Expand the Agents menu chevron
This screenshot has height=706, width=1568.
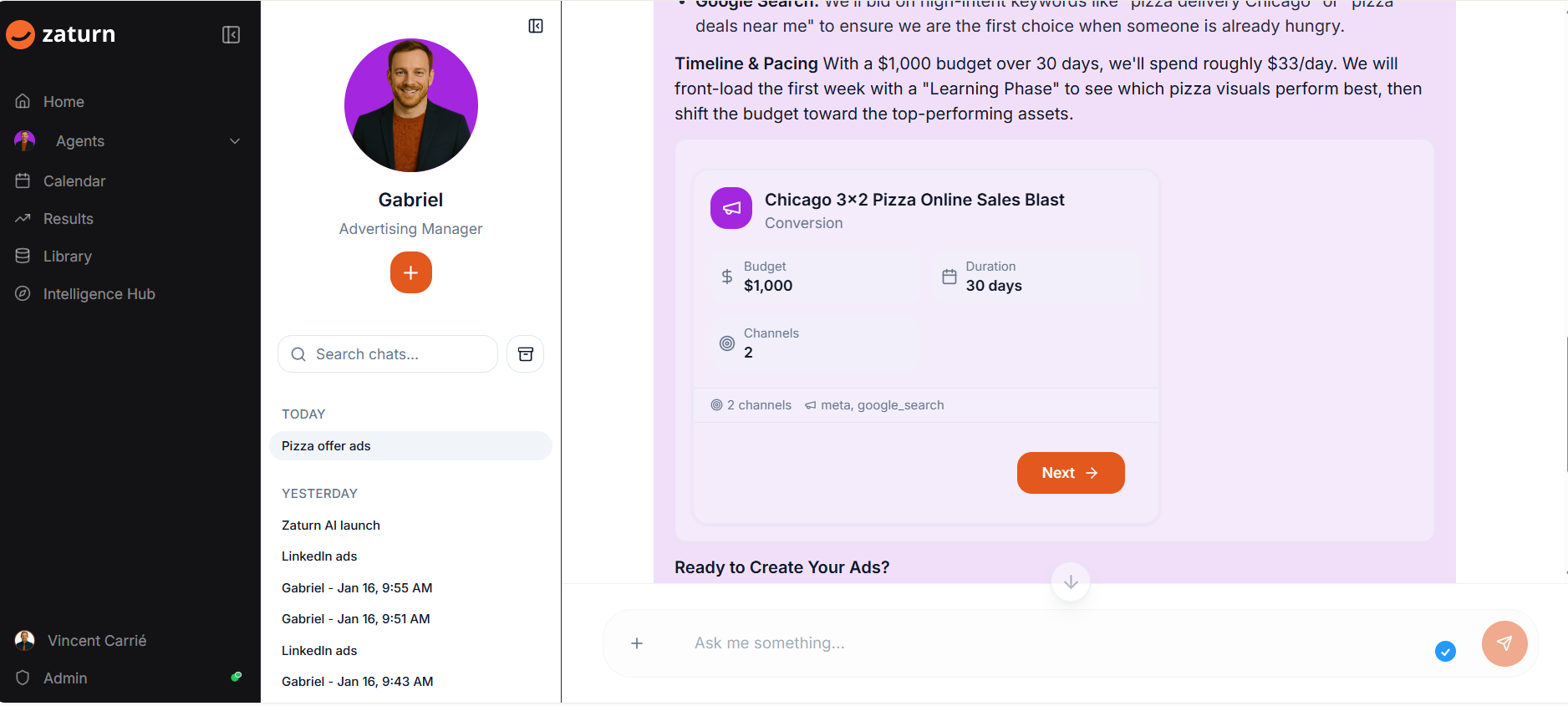235,141
